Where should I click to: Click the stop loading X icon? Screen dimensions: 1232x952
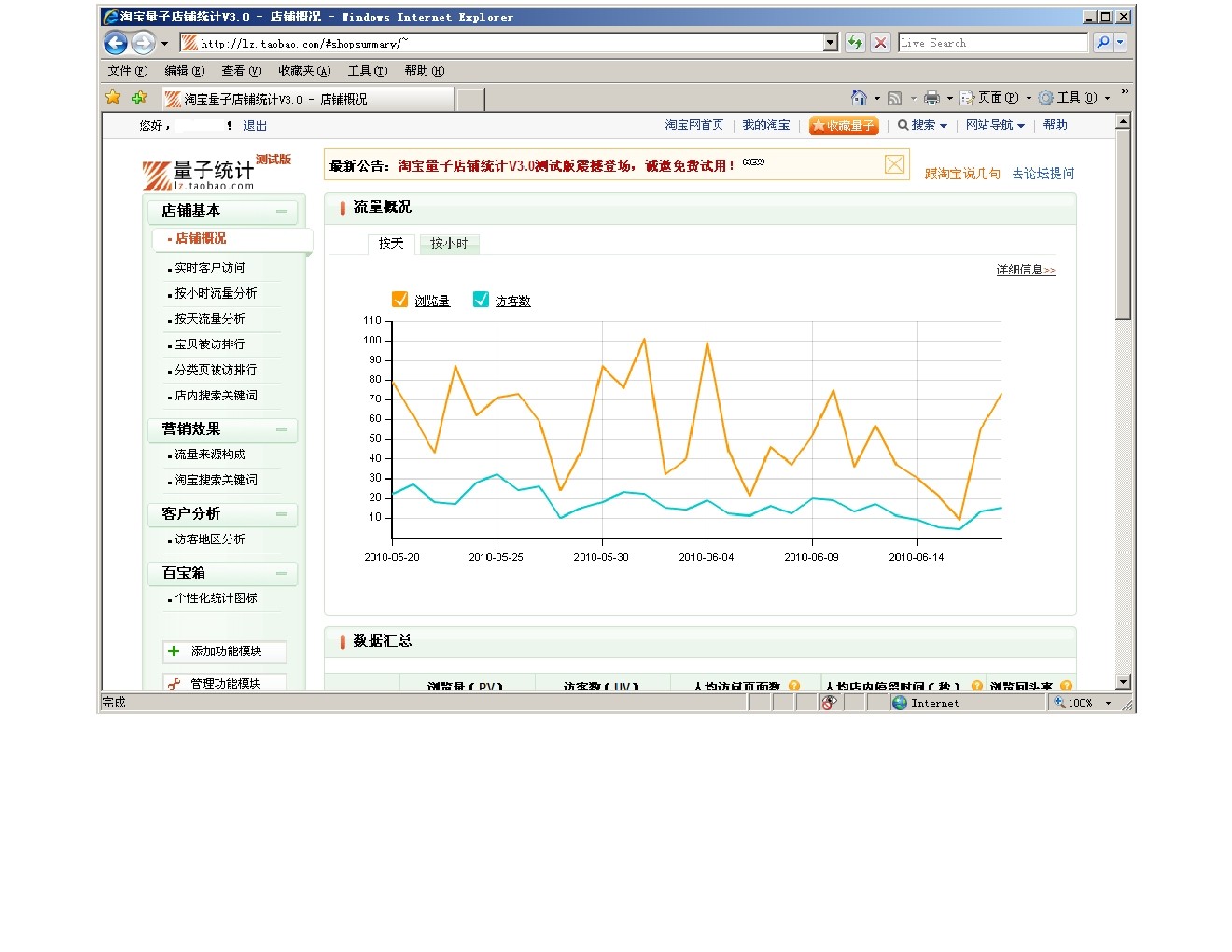tap(880, 43)
